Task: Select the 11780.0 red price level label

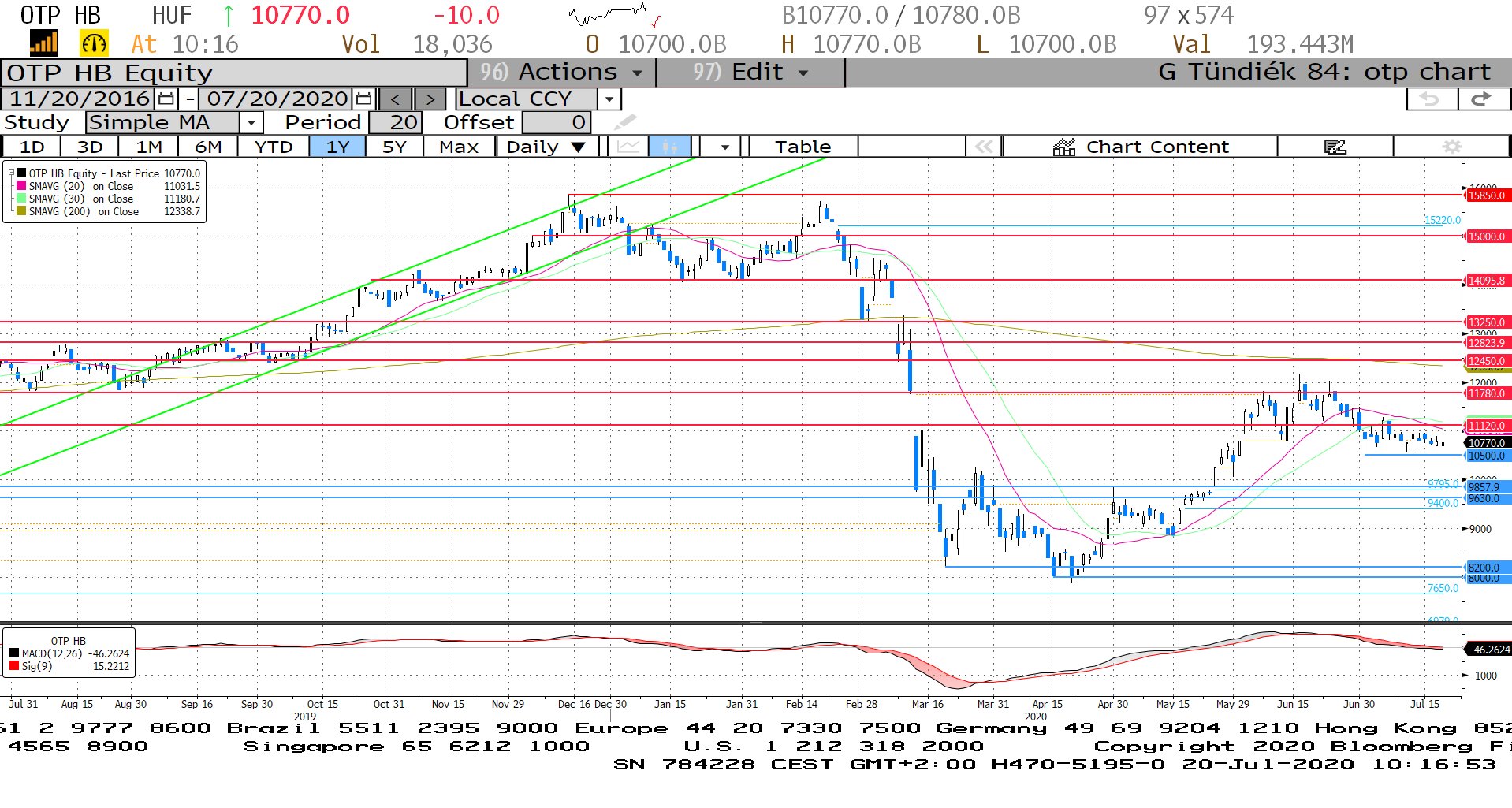Action: [1487, 393]
